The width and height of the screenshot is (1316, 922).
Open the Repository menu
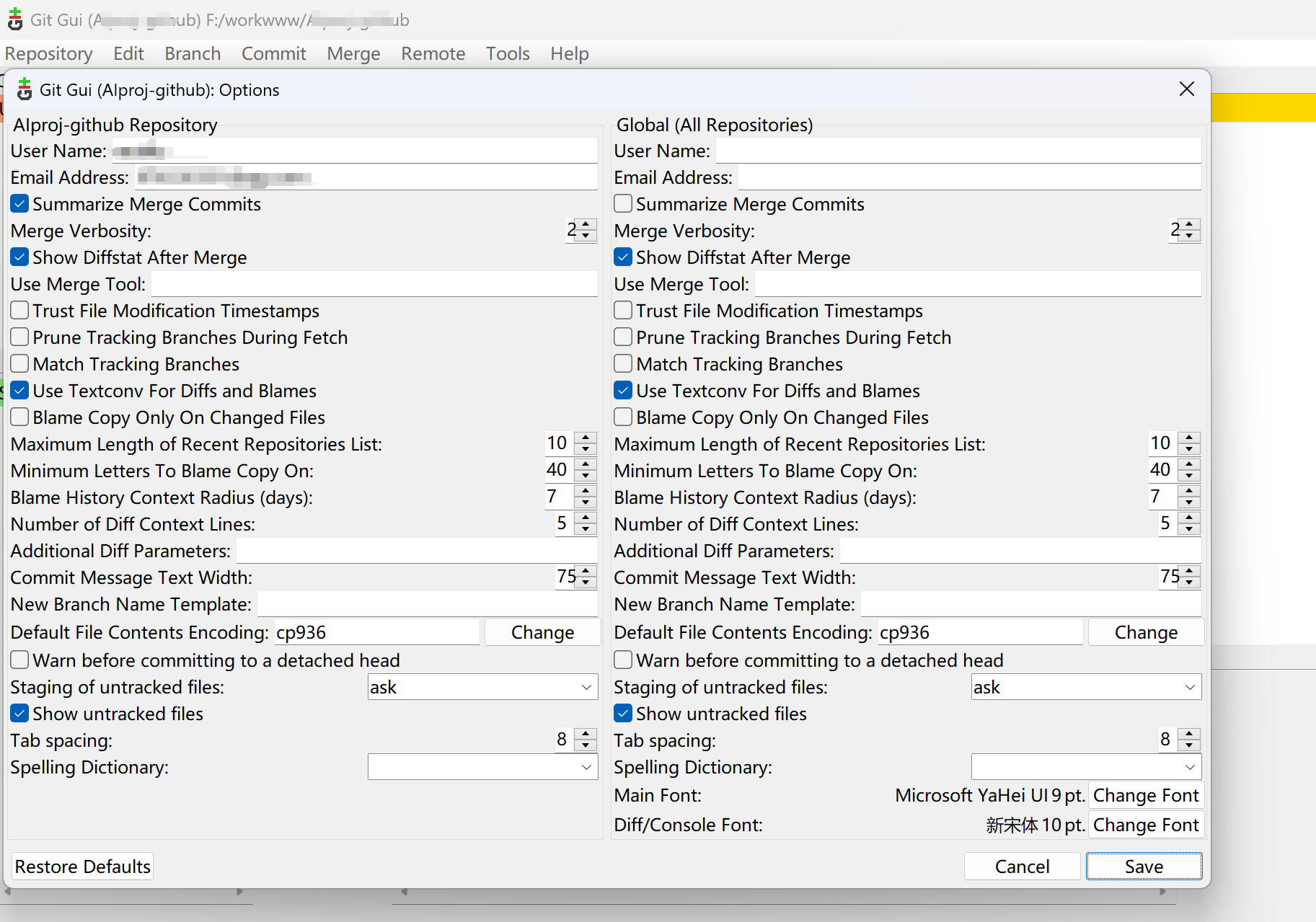49,53
